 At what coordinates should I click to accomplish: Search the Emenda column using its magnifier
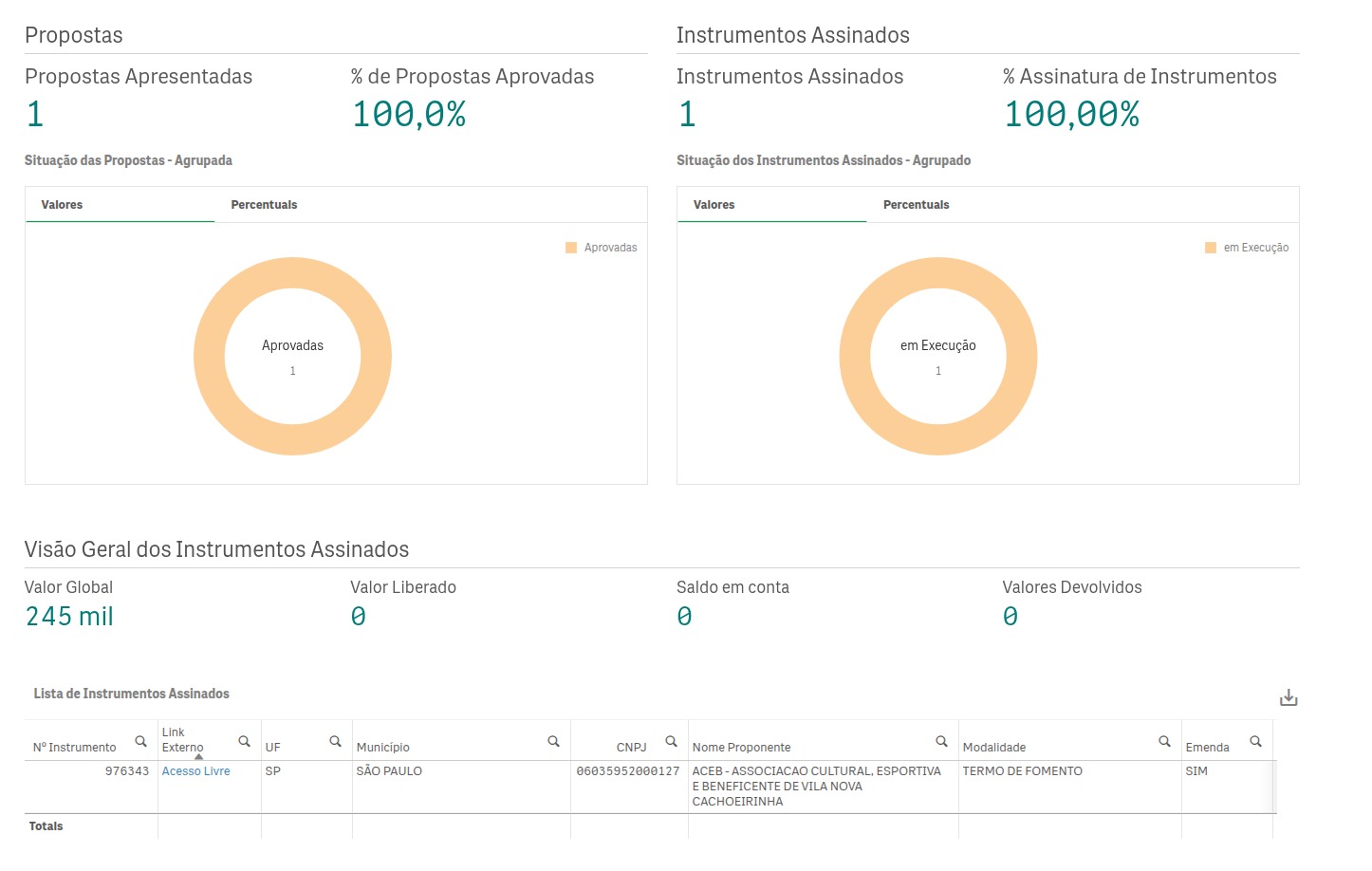pyautogui.click(x=1255, y=741)
